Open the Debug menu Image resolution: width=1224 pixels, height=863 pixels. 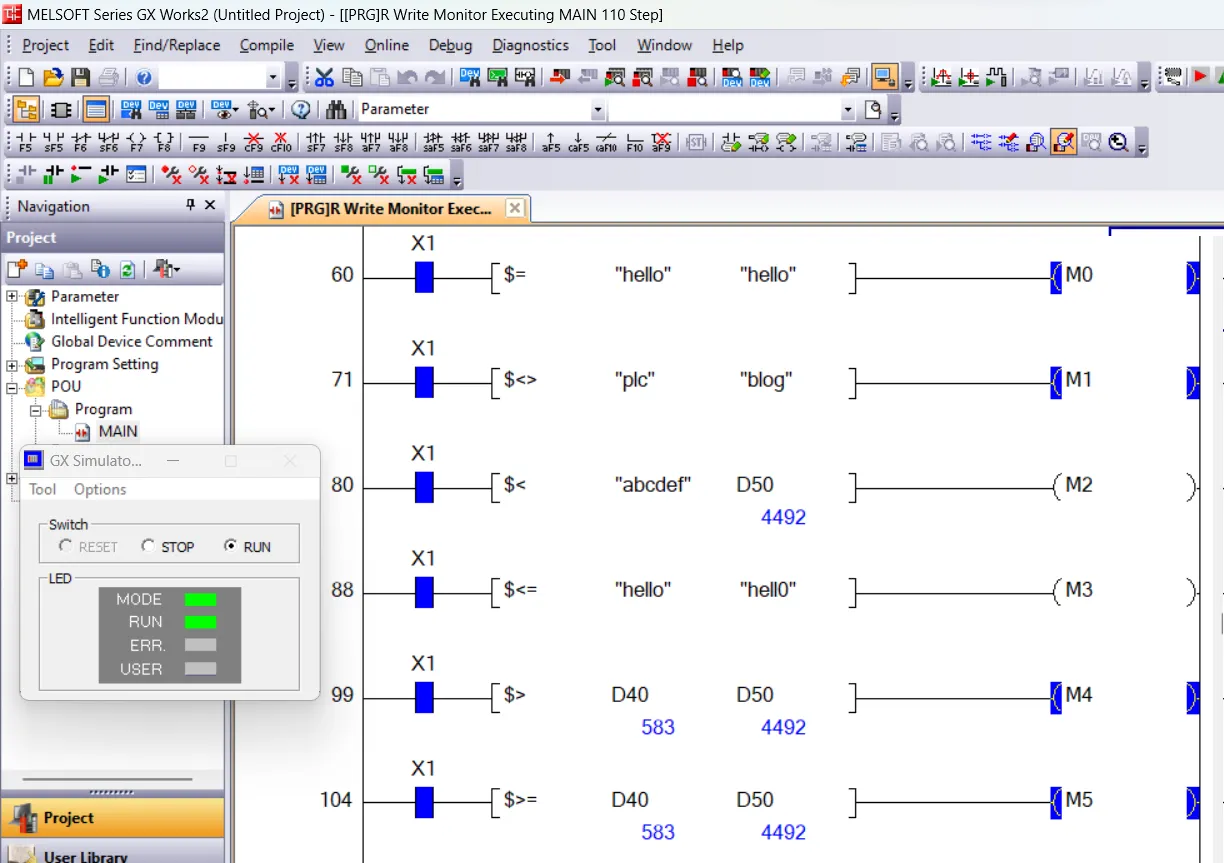(x=449, y=45)
